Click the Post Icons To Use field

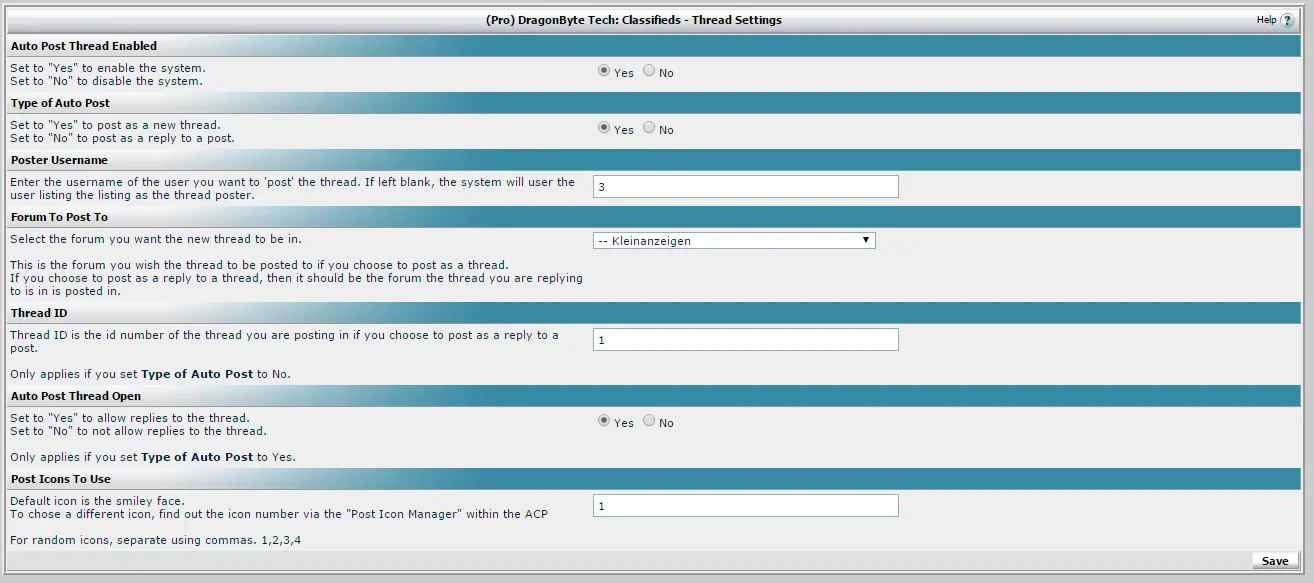coord(746,506)
